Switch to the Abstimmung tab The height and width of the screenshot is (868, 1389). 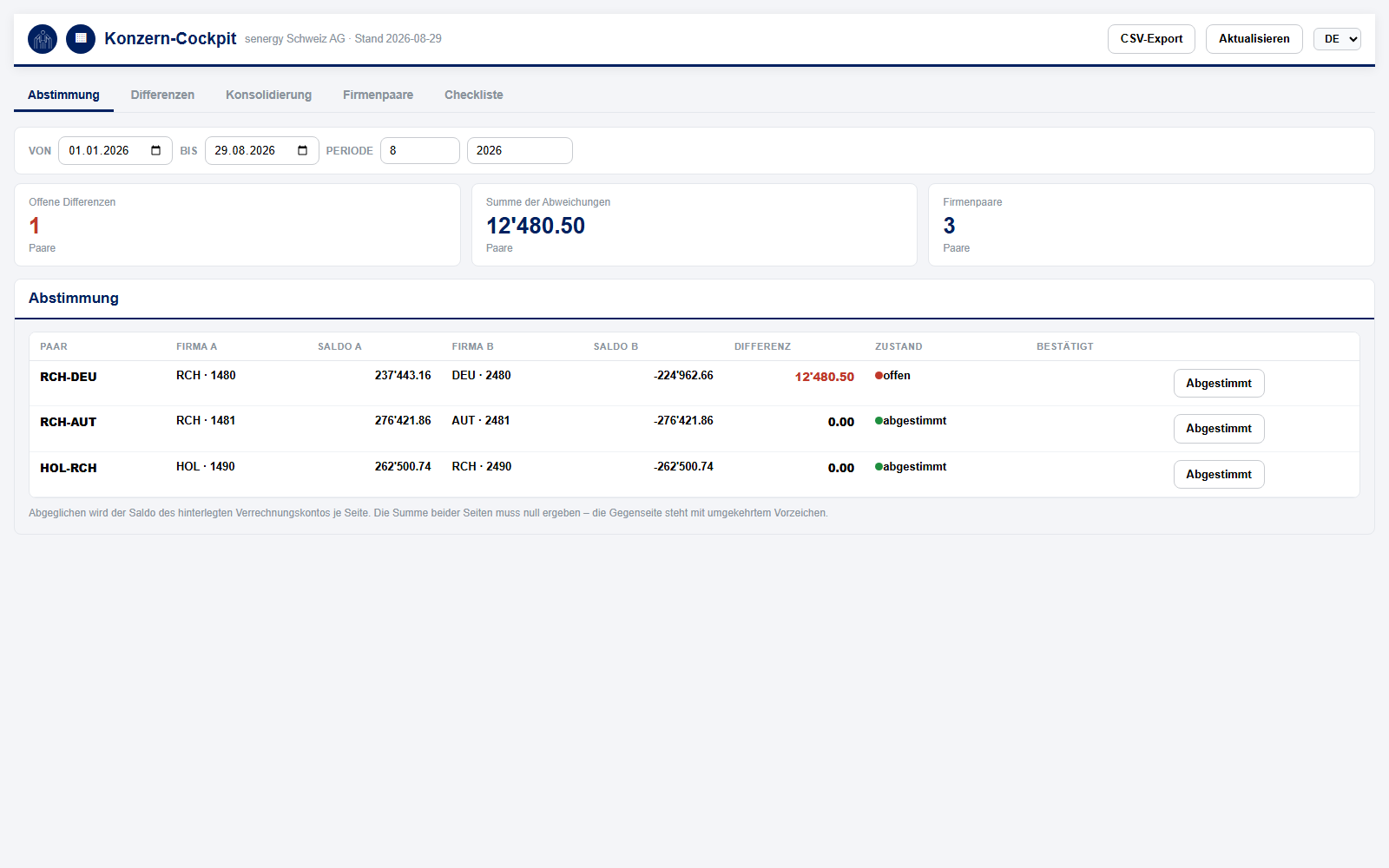click(x=63, y=95)
